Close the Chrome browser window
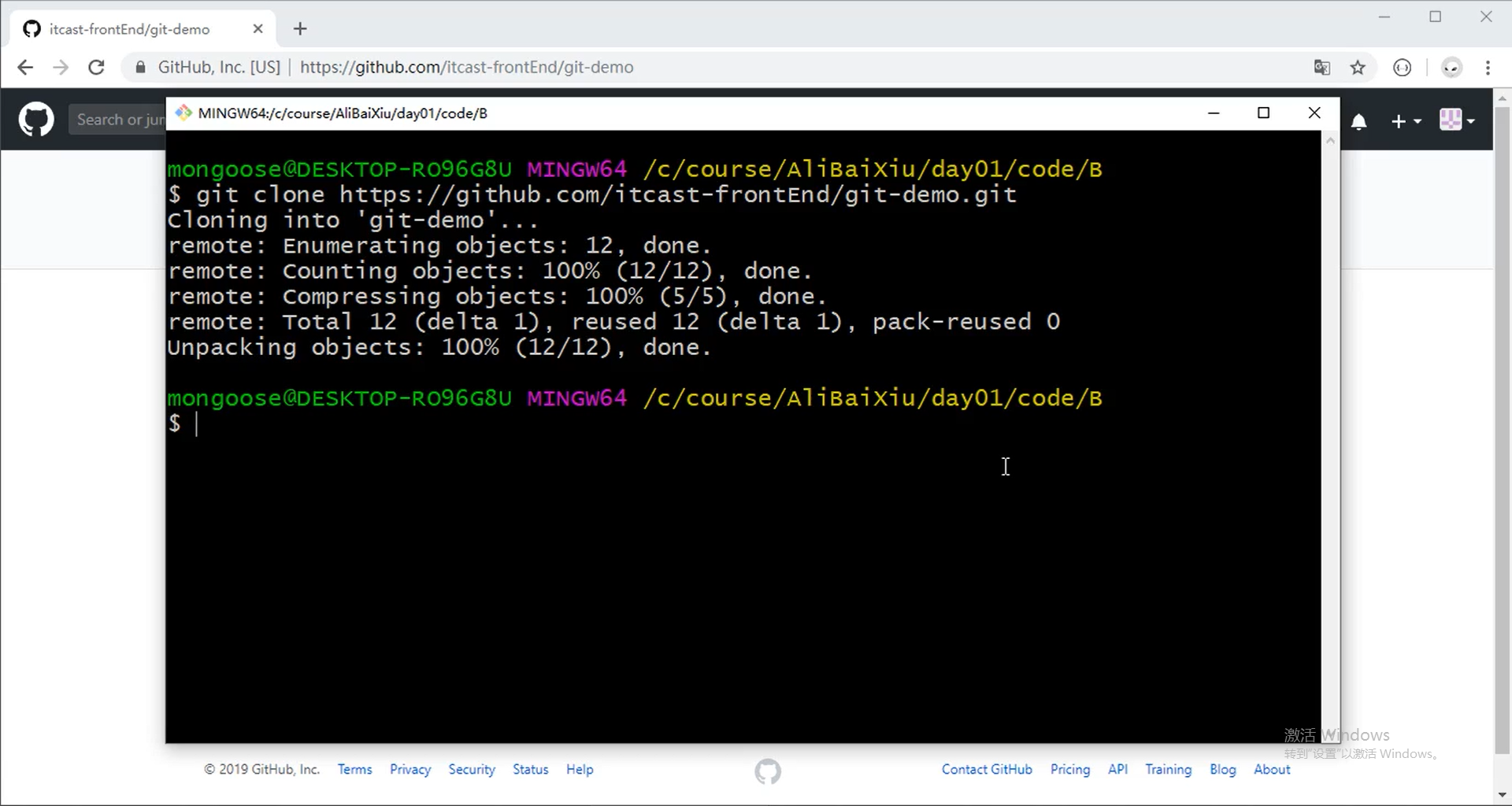This screenshot has height=806, width=1512. [1486, 17]
